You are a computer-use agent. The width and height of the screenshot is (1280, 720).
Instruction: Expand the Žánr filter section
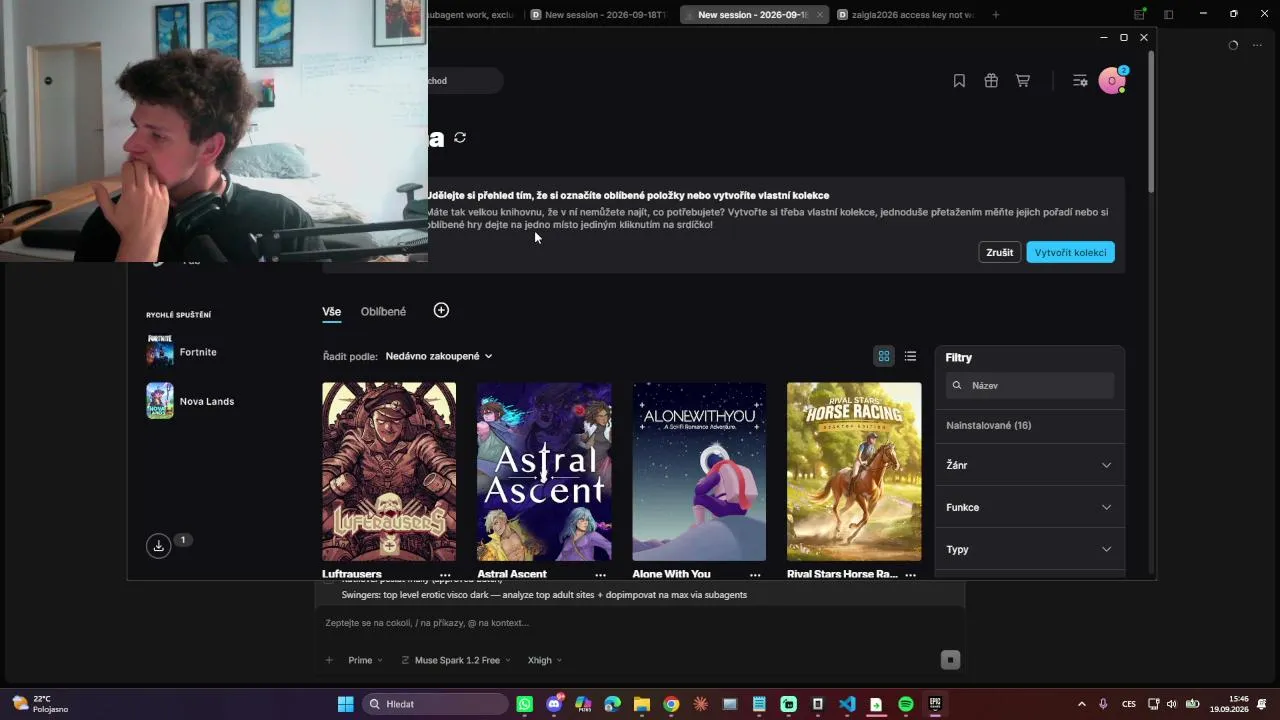click(x=1029, y=465)
